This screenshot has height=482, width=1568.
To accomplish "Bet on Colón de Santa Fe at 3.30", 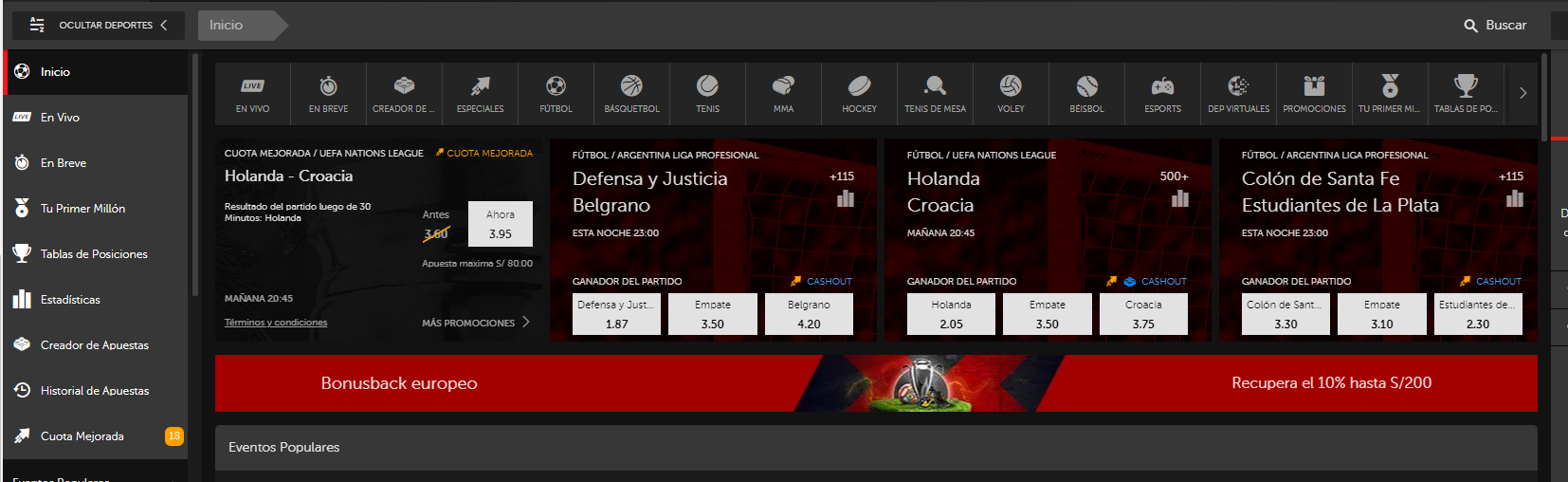I will point(1285,314).
